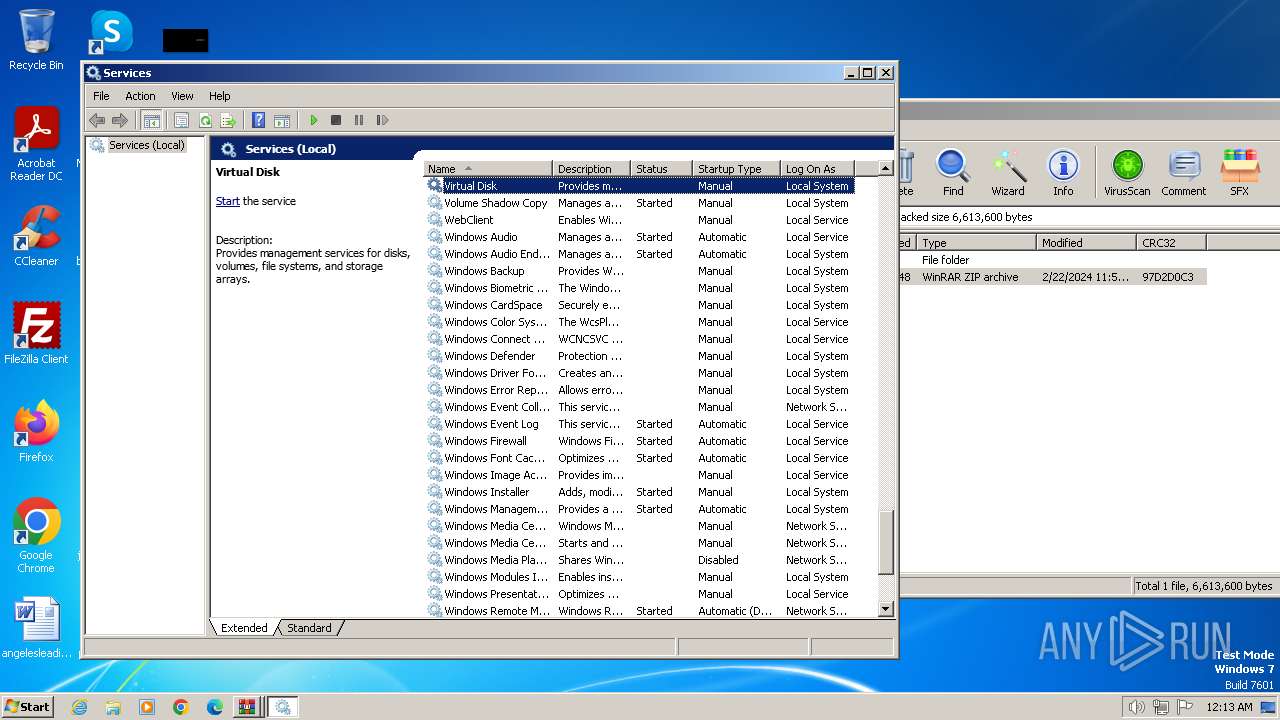
Task: Click the Back arrow in Services toolbar
Action: (x=97, y=120)
